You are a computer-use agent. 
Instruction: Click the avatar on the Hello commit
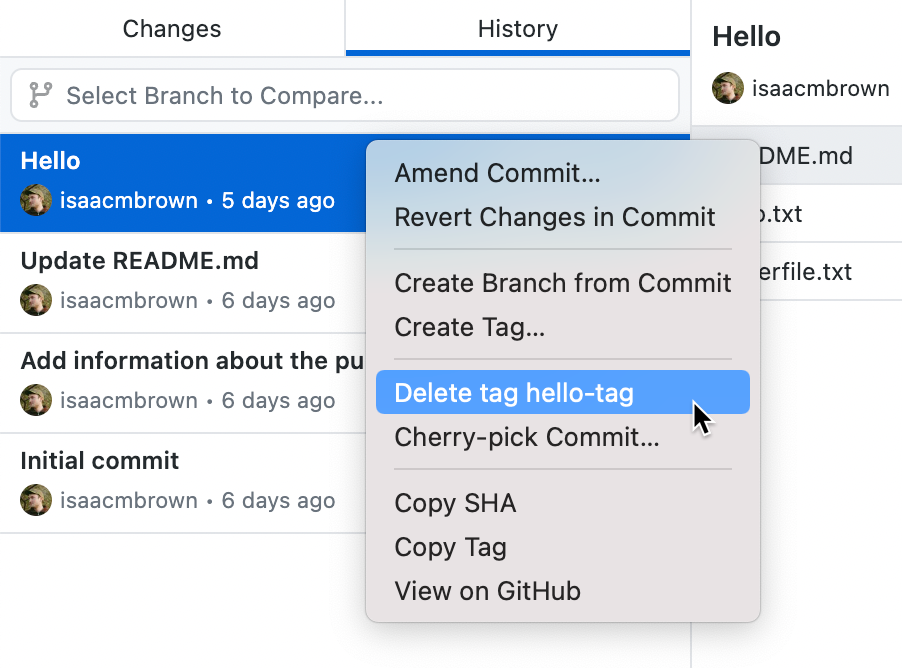click(x=36, y=200)
